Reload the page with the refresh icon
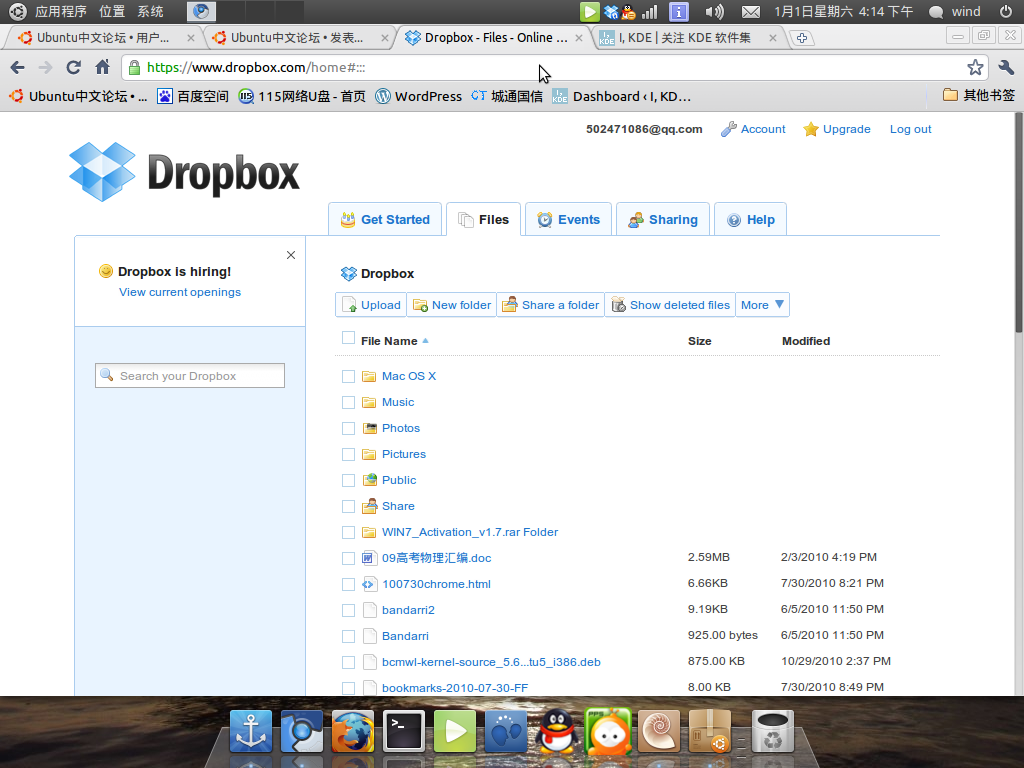 [x=73, y=67]
